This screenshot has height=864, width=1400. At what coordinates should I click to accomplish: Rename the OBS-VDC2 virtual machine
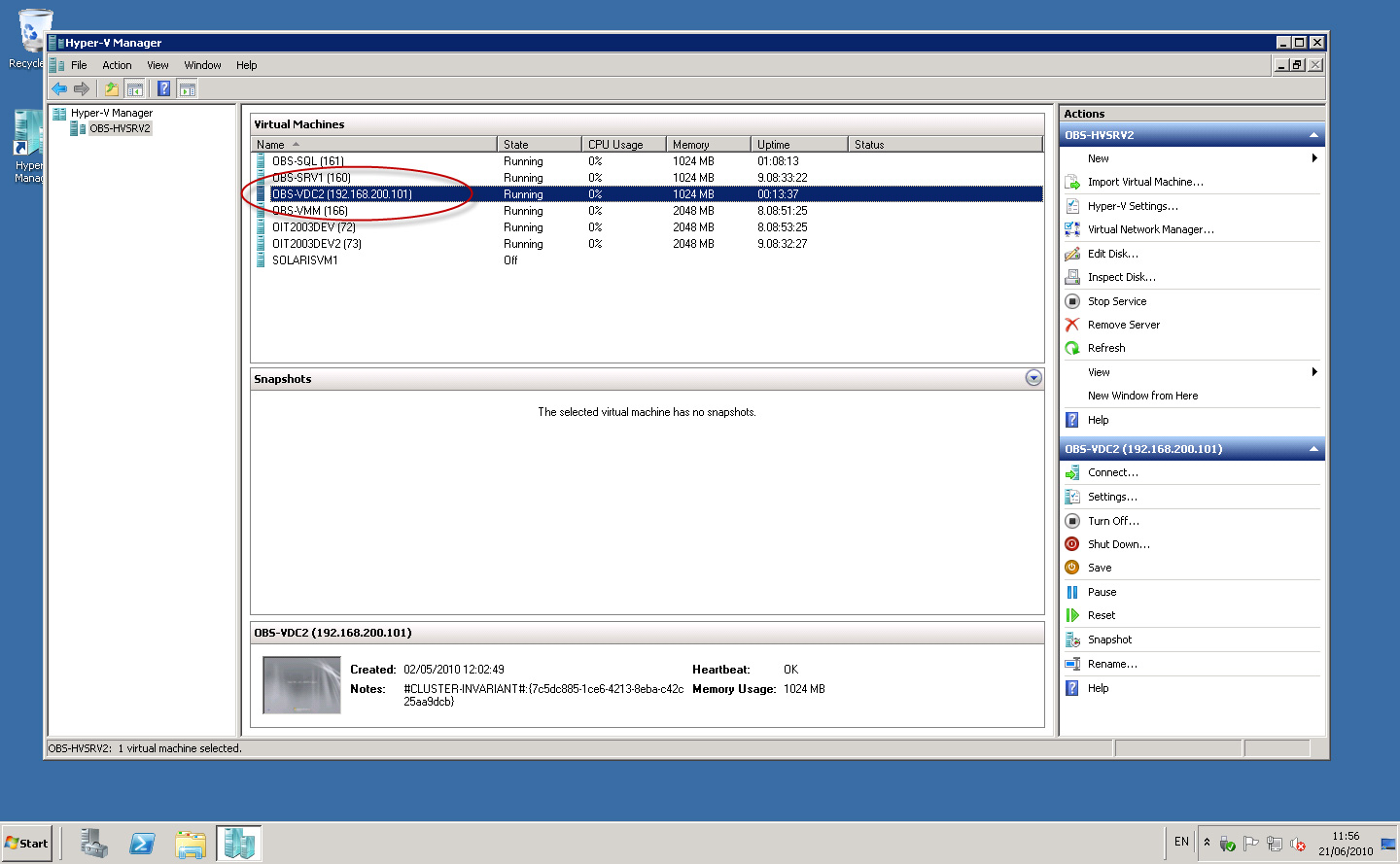pos(1112,663)
